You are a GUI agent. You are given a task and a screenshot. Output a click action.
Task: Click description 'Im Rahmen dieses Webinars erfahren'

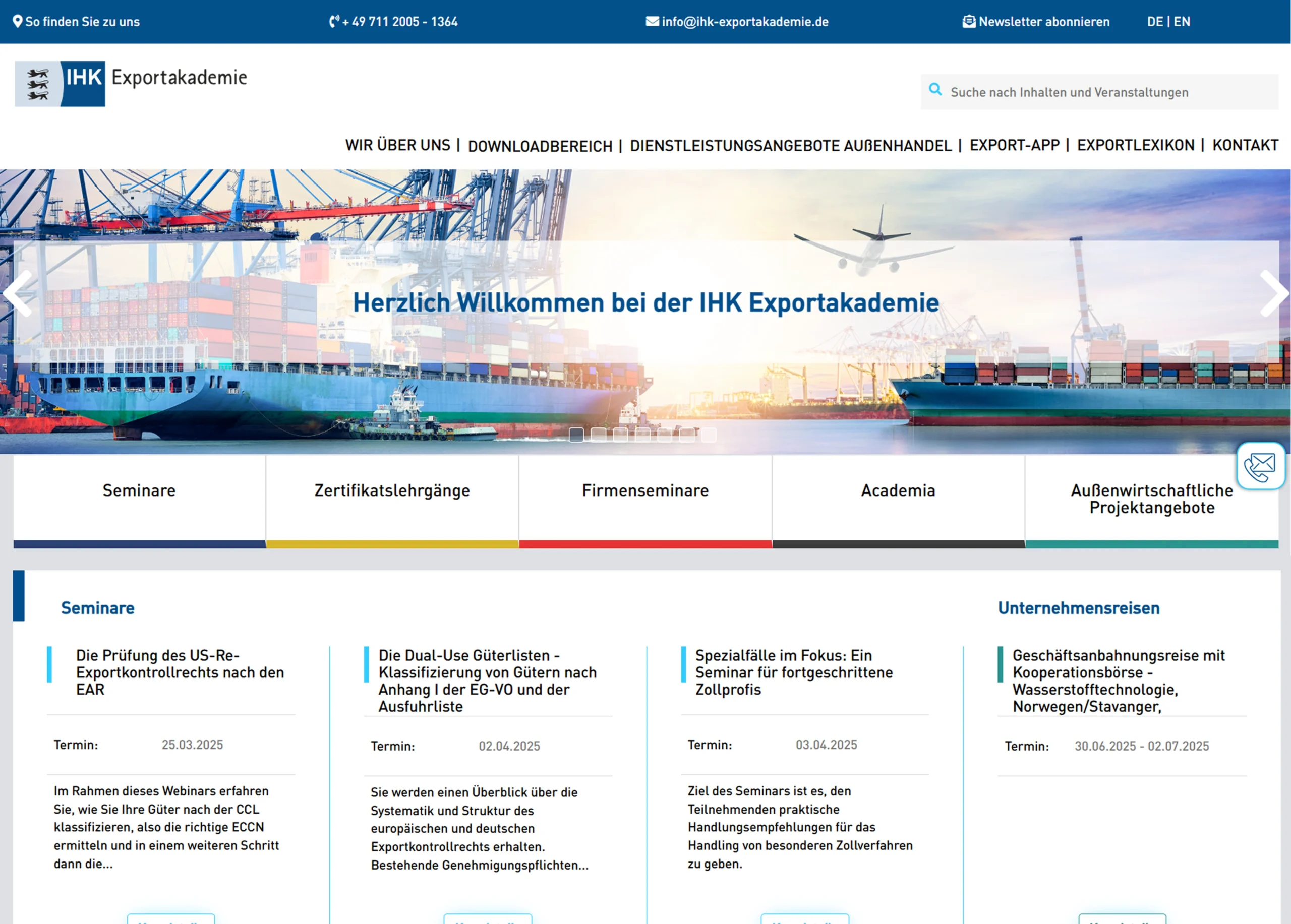pos(167,827)
